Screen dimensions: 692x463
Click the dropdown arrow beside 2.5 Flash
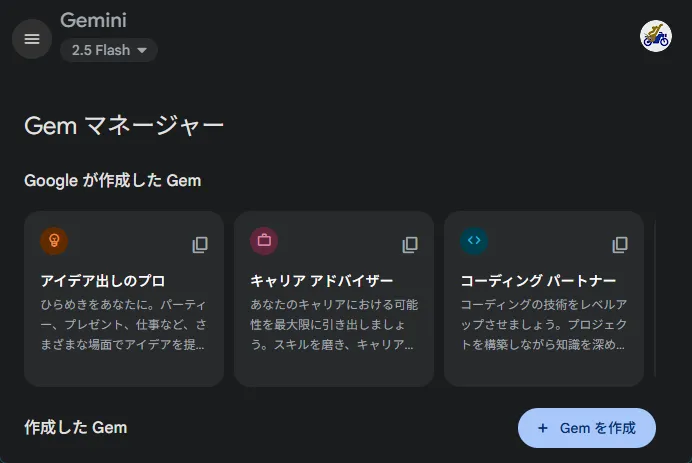pos(142,50)
